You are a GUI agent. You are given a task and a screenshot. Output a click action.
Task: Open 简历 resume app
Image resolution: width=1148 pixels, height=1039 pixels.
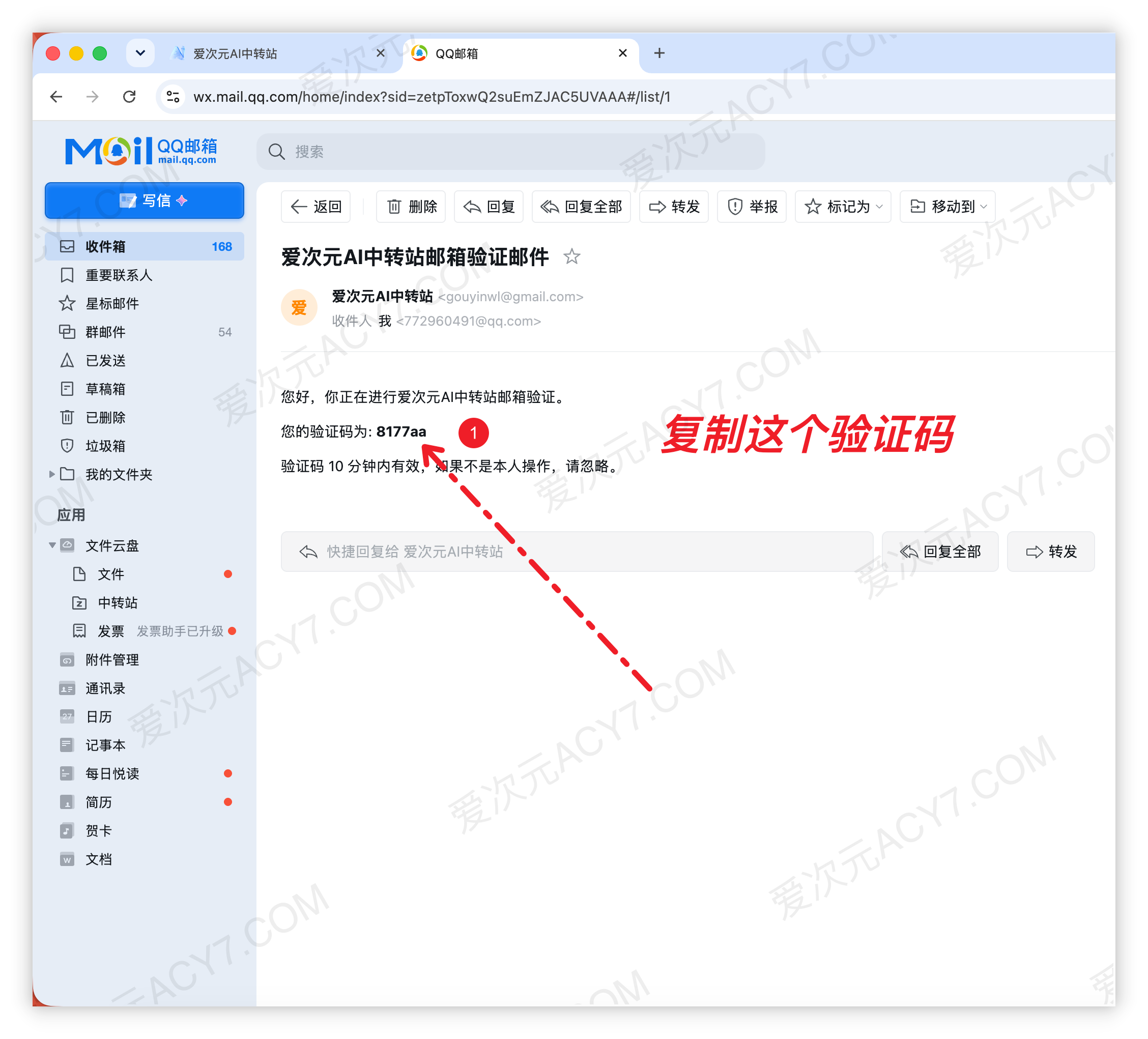[145, 802]
